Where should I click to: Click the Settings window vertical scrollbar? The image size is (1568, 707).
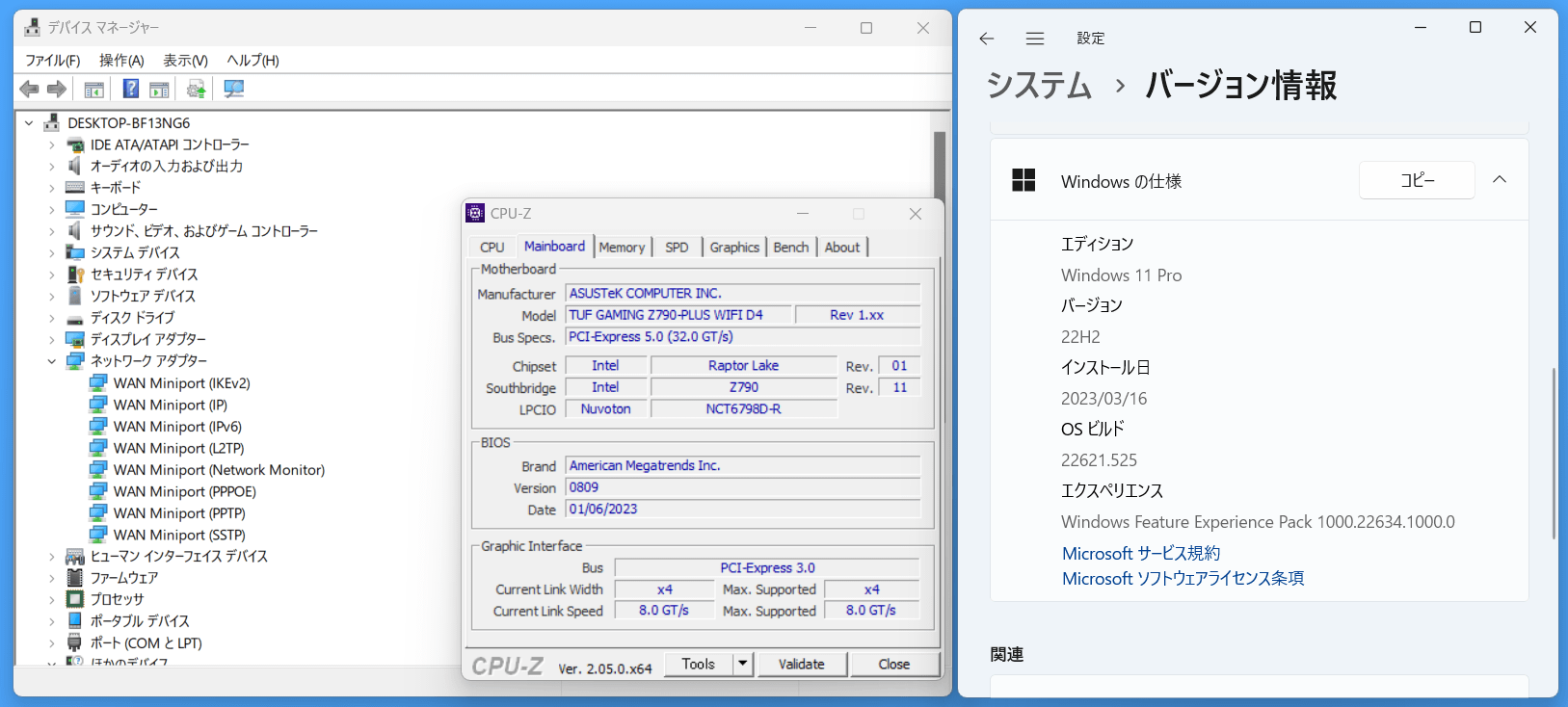coord(1554,453)
